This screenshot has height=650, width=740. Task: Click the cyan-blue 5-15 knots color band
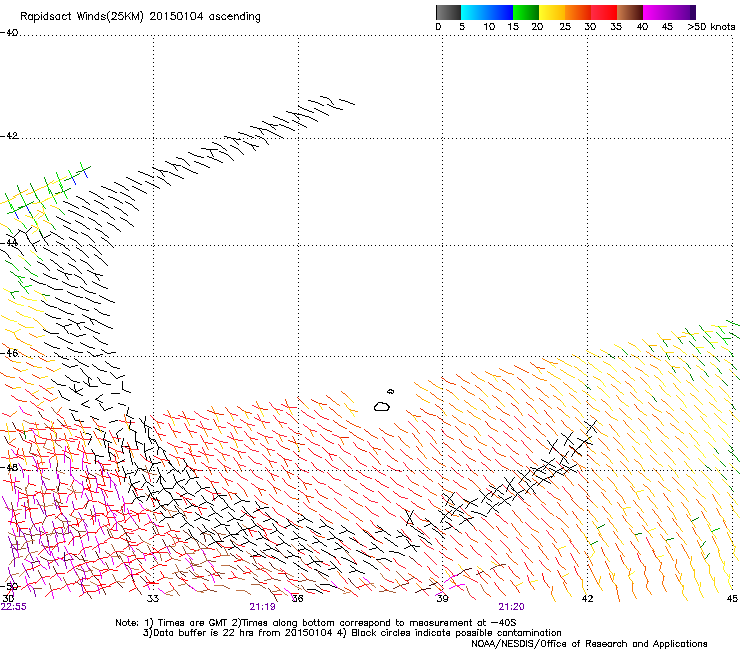click(x=487, y=12)
